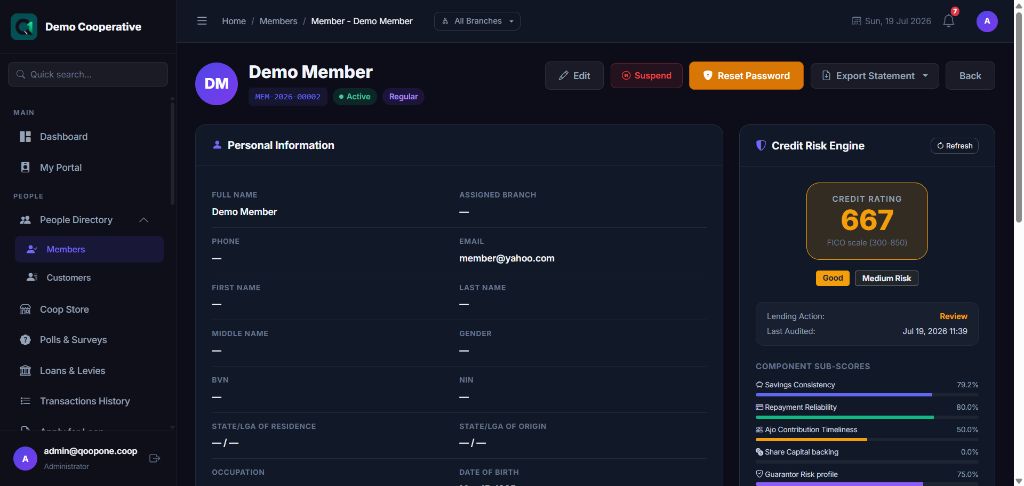1024x486 pixels.
Task: Refresh the Credit Risk Engine
Action: click(x=954, y=146)
